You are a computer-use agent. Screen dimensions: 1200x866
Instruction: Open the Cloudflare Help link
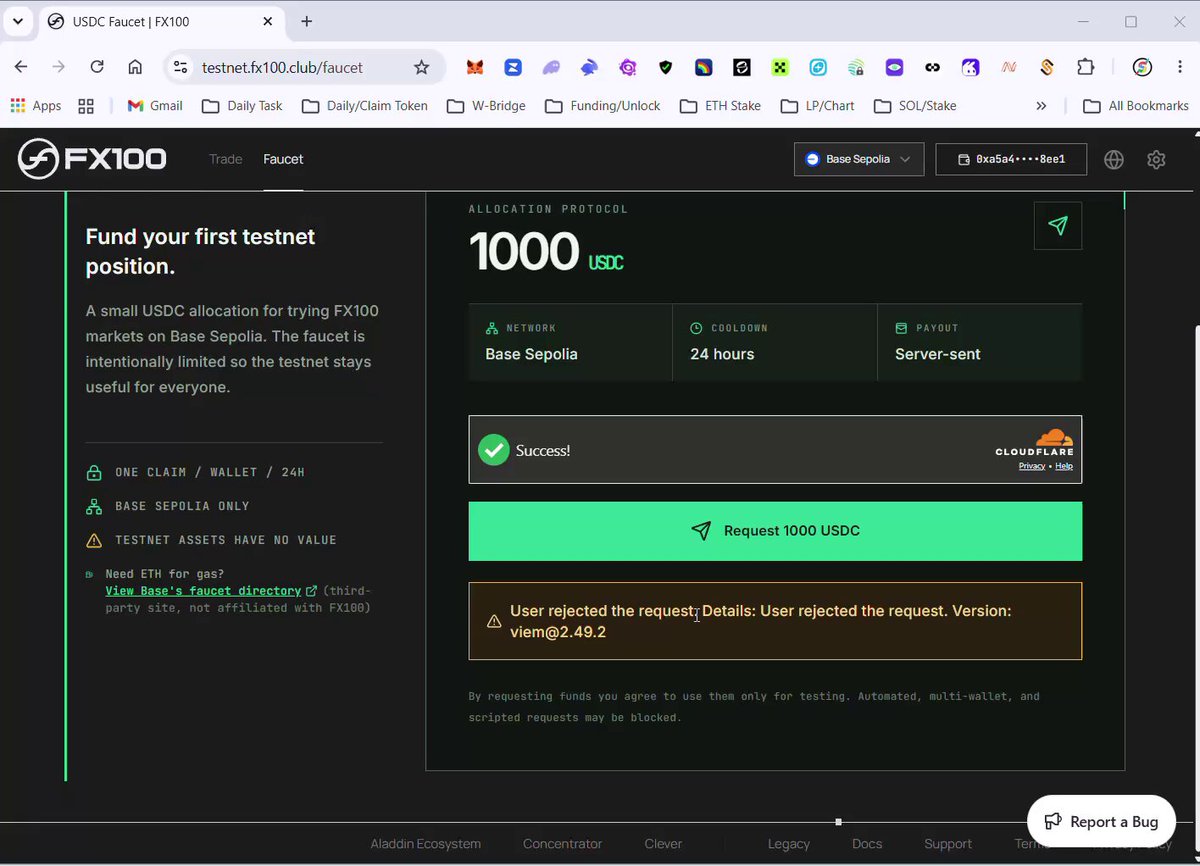1064,466
